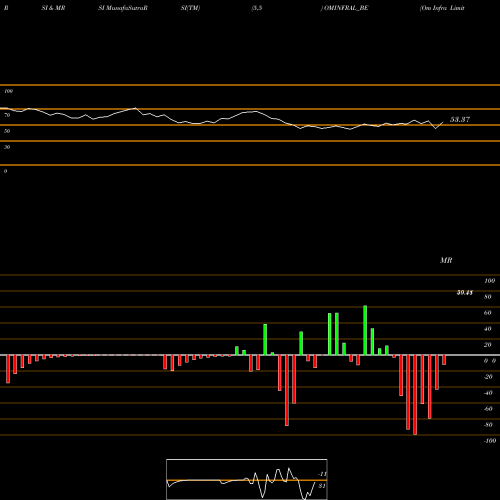Click the mini overview chart thumbnail
This screenshot has height=500, width=500.
pos(247,479)
